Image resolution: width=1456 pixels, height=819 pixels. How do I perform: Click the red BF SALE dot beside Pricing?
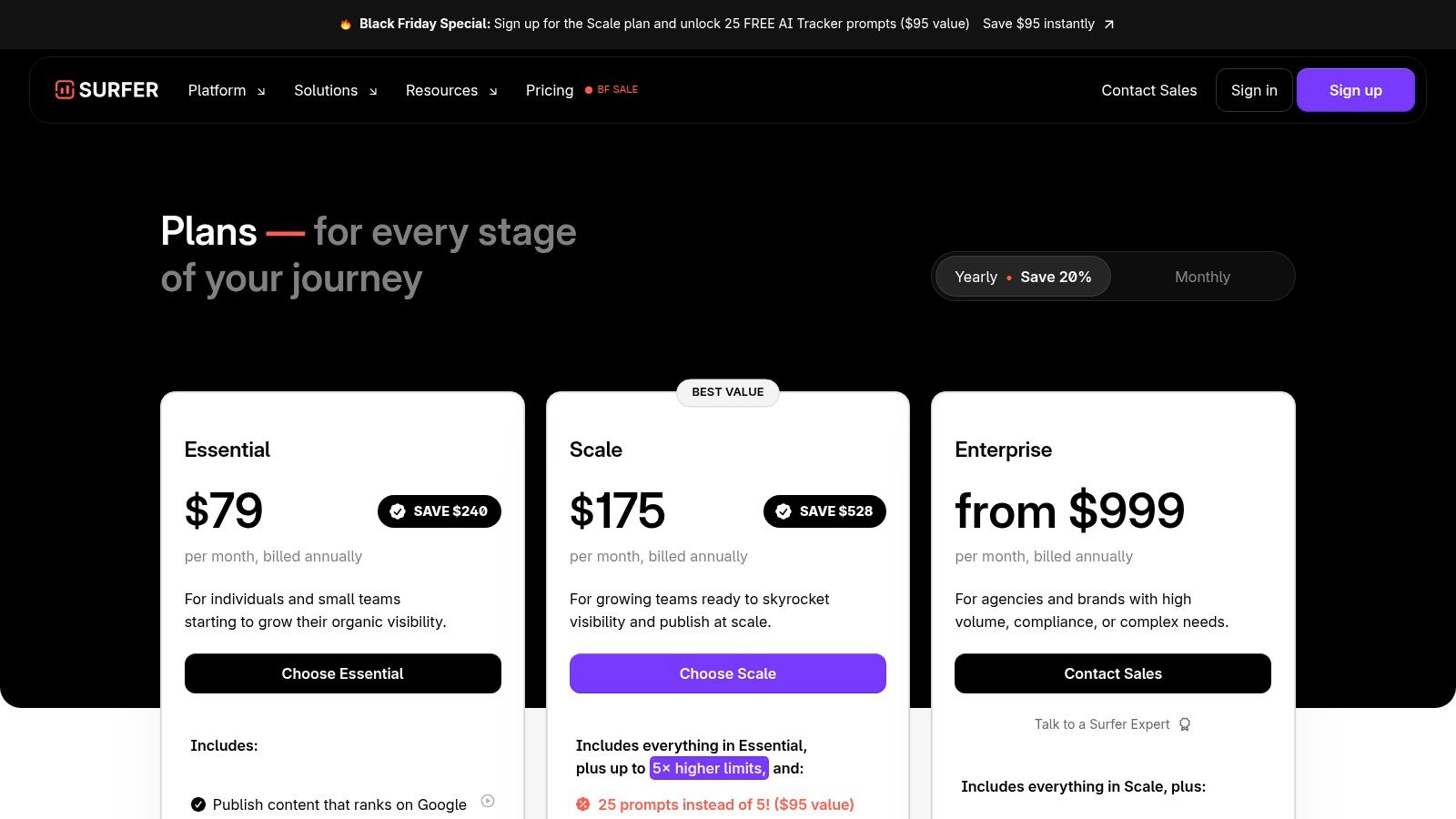click(588, 89)
